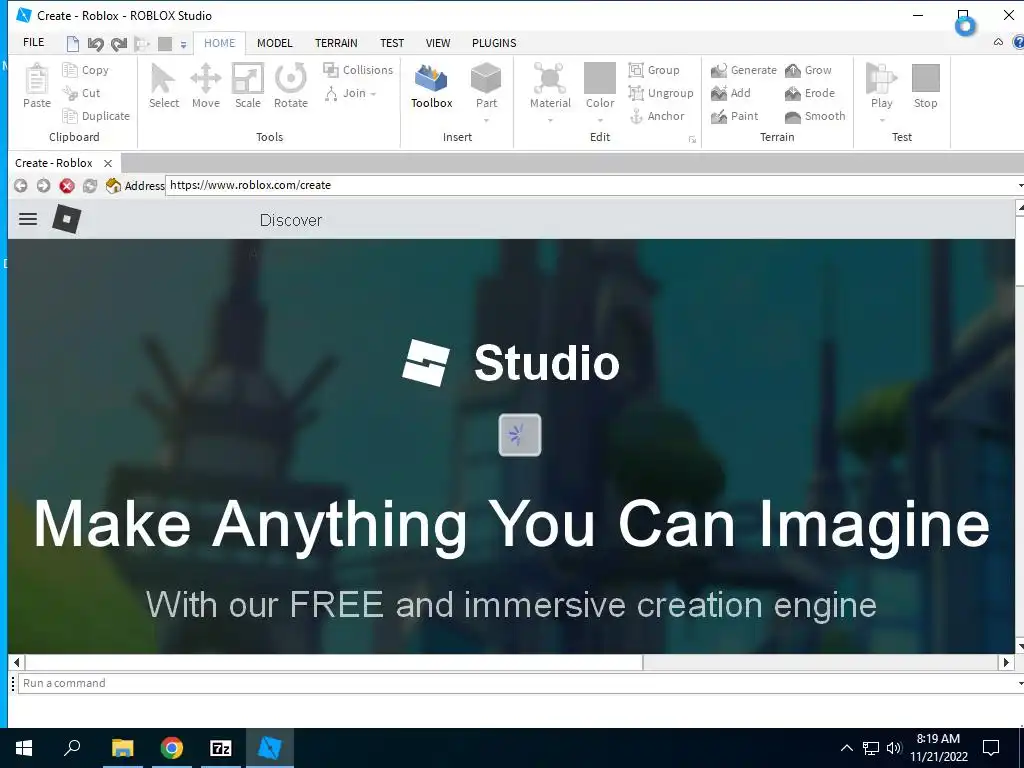Click the Roblox logo on the page

tap(67, 219)
